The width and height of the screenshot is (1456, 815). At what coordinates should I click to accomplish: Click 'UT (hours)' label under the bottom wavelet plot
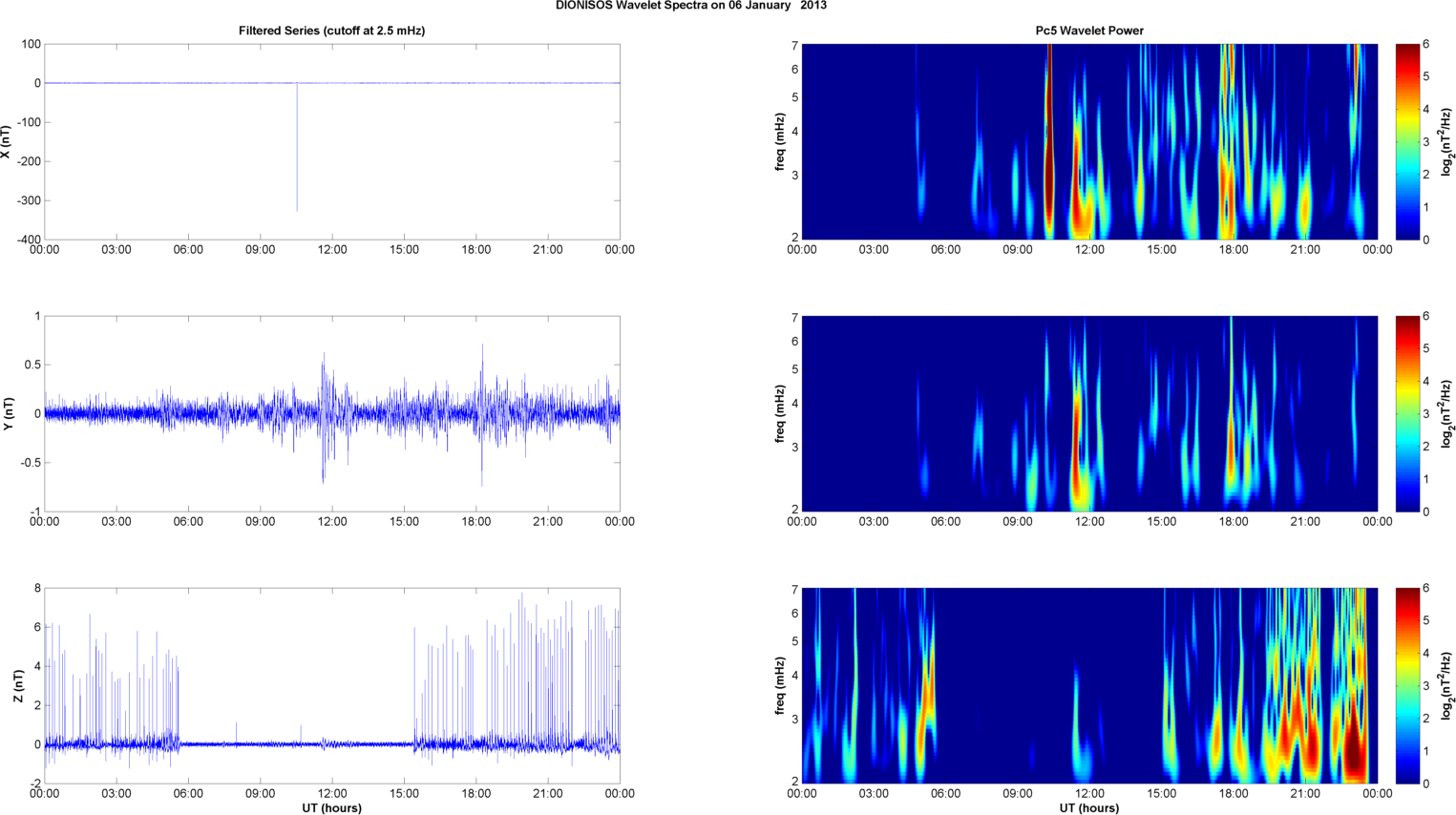[1089, 808]
